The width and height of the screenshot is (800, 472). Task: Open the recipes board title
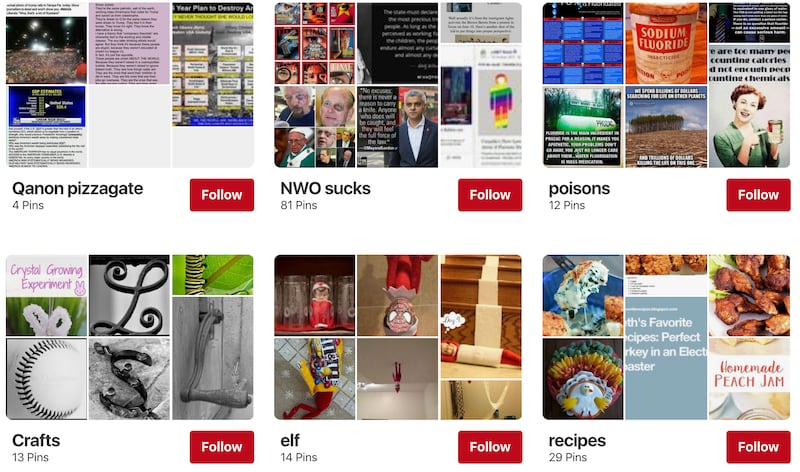[x=577, y=440]
